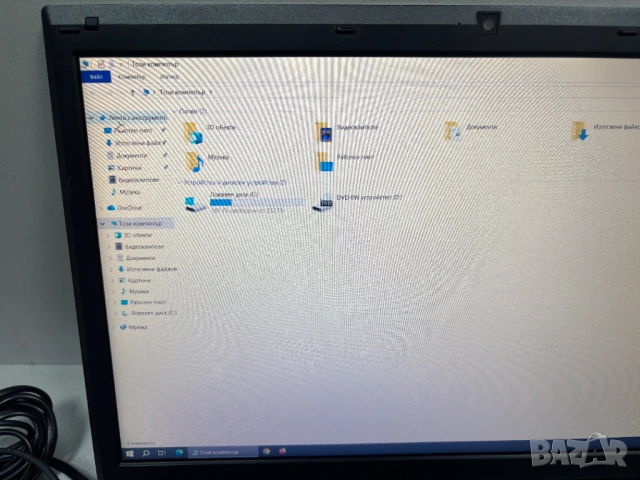Screen dimensions: 640x480
Task: Click the Forward navigation arrow
Action: pos(109,93)
